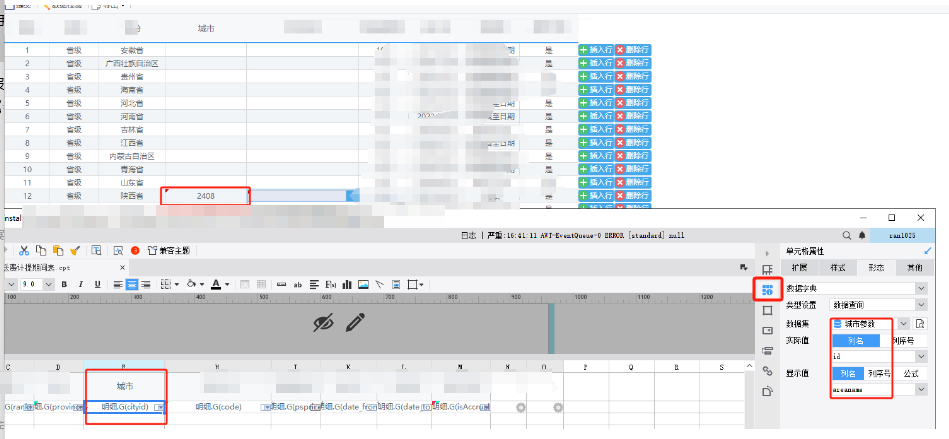The width and height of the screenshot is (949, 439).
Task: Click the format painter brush icon
Action: click(x=75, y=250)
